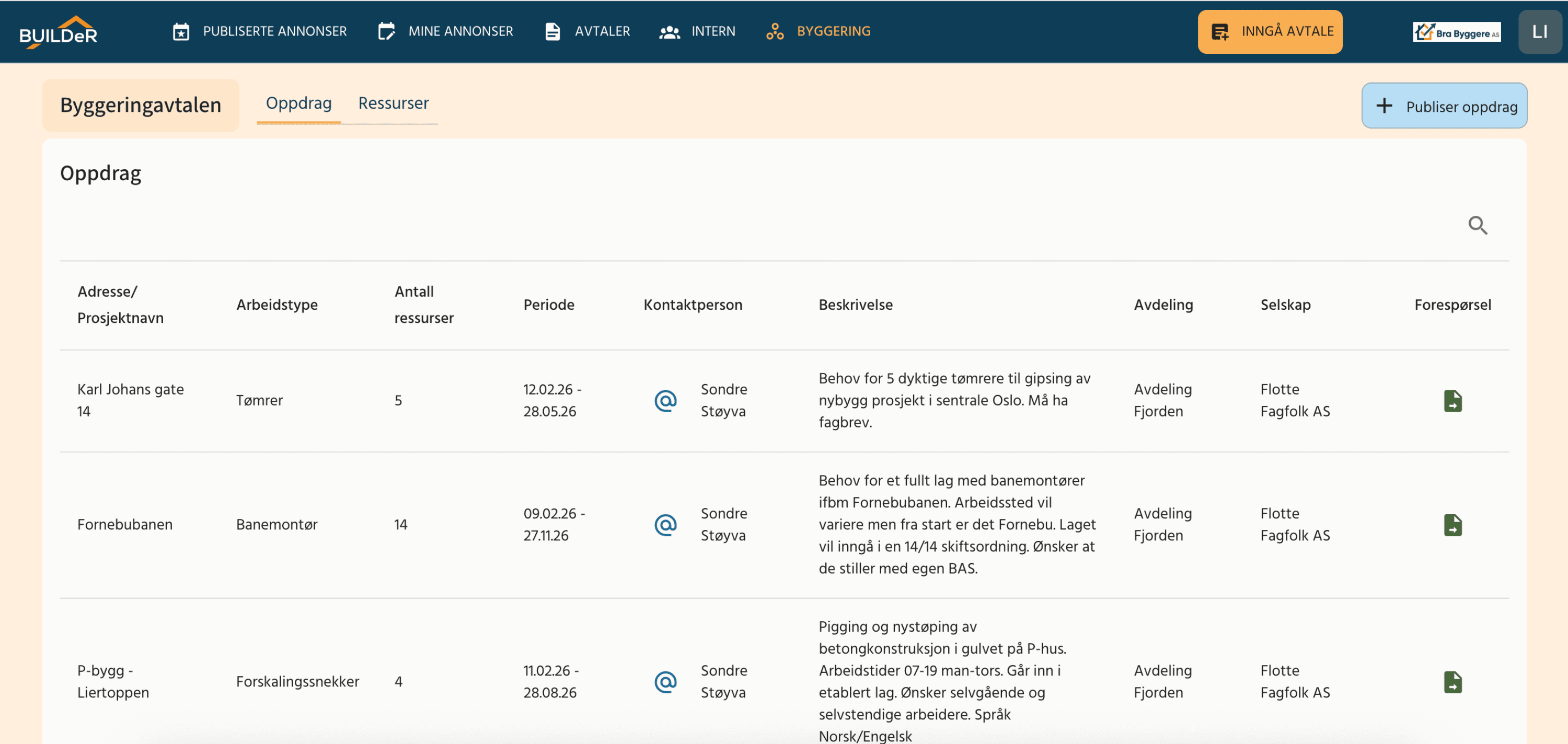Open the LI user avatar menu

pyautogui.click(x=1539, y=31)
